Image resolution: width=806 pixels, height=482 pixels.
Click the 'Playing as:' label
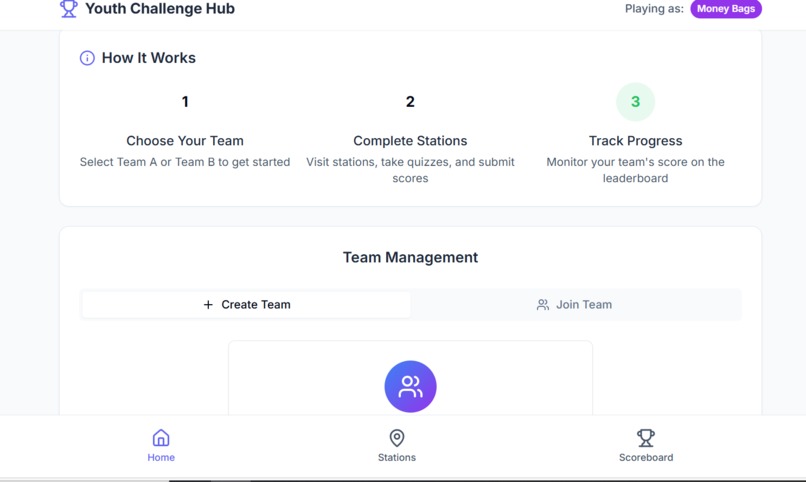click(x=654, y=9)
